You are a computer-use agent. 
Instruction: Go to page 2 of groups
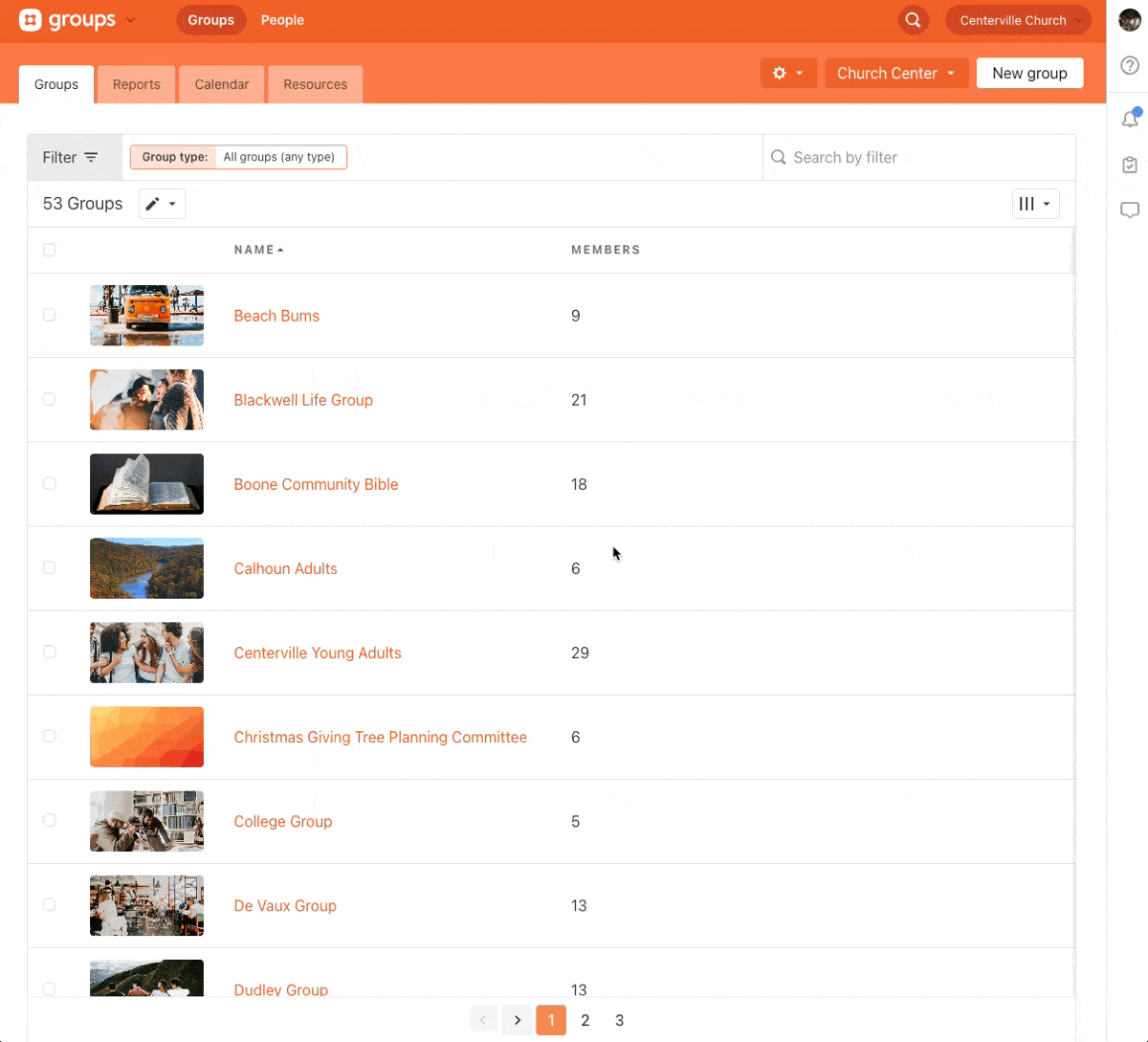pos(585,1020)
